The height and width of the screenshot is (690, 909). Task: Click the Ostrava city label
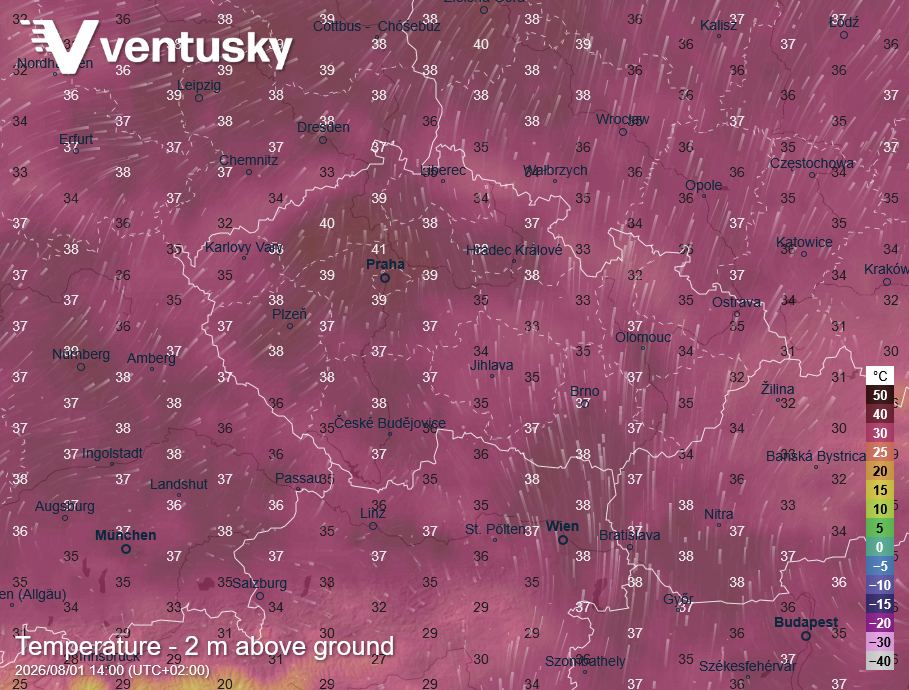[x=737, y=302]
